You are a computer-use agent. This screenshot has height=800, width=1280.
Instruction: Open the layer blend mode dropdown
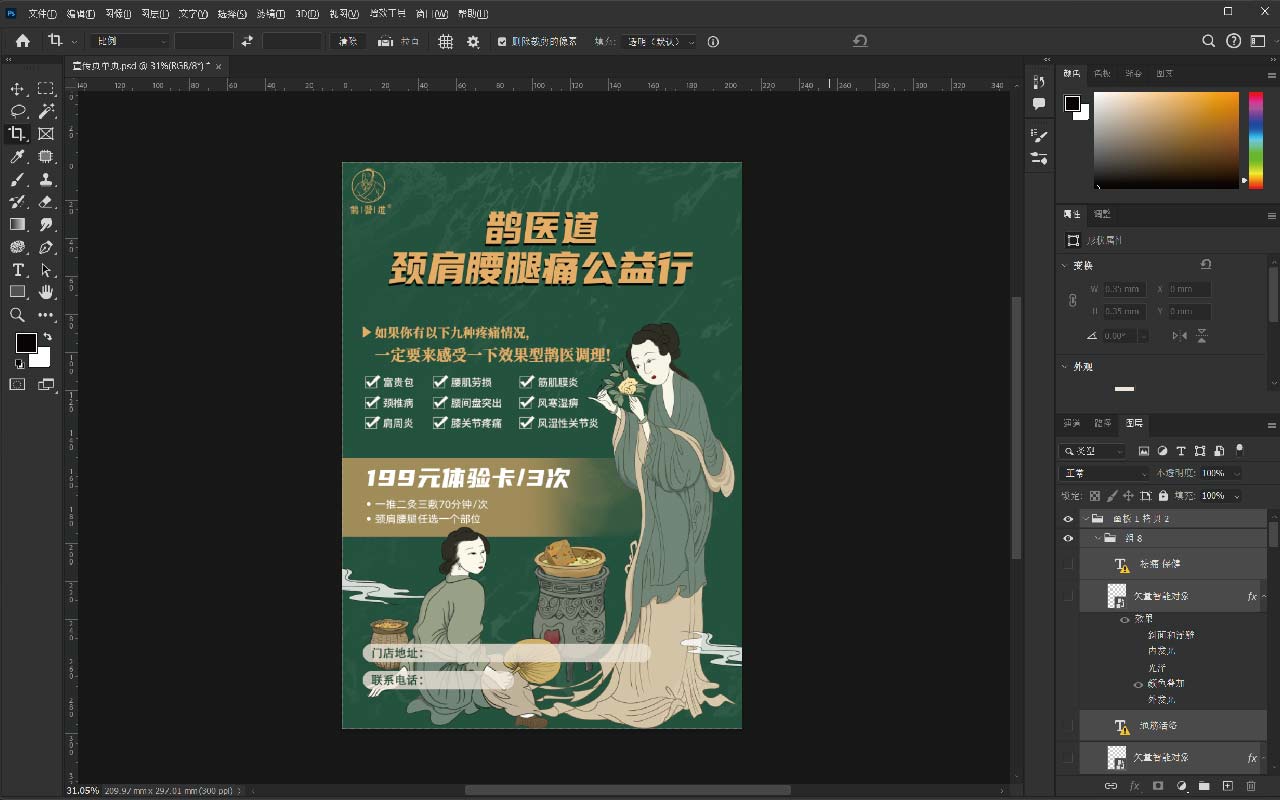(1104, 473)
